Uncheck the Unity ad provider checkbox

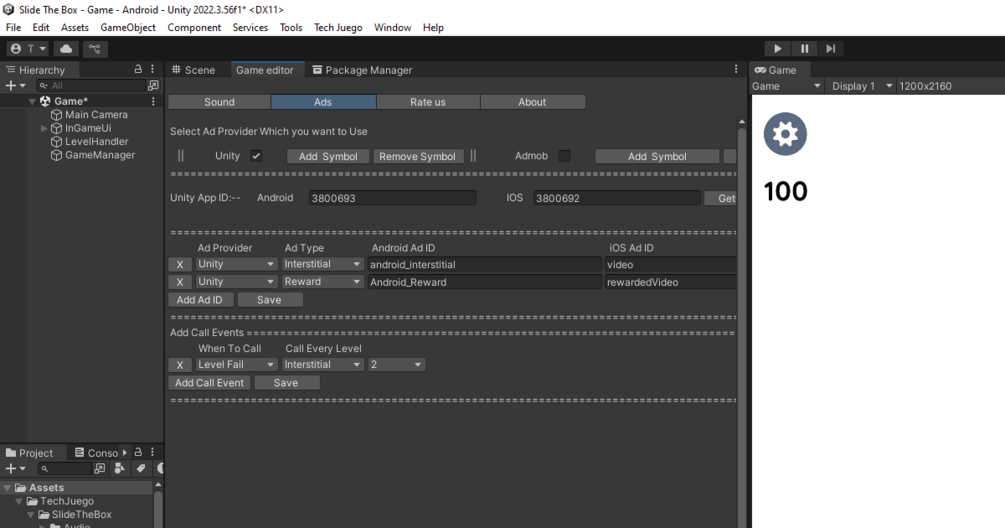(256, 156)
